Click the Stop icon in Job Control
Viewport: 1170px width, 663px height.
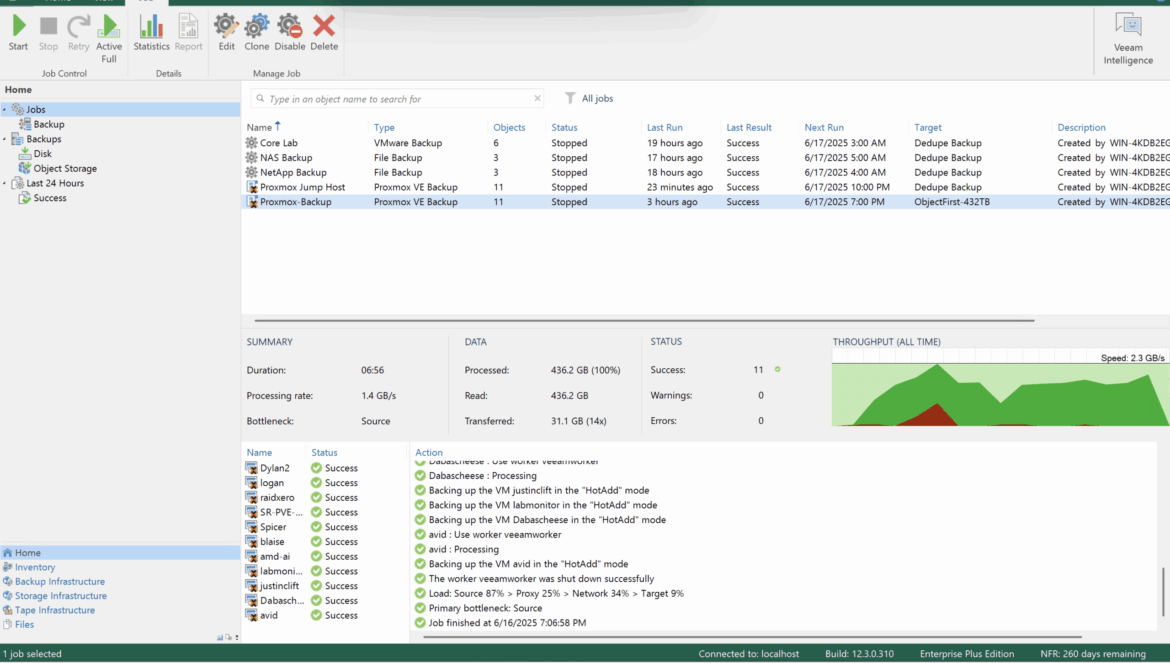49,34
